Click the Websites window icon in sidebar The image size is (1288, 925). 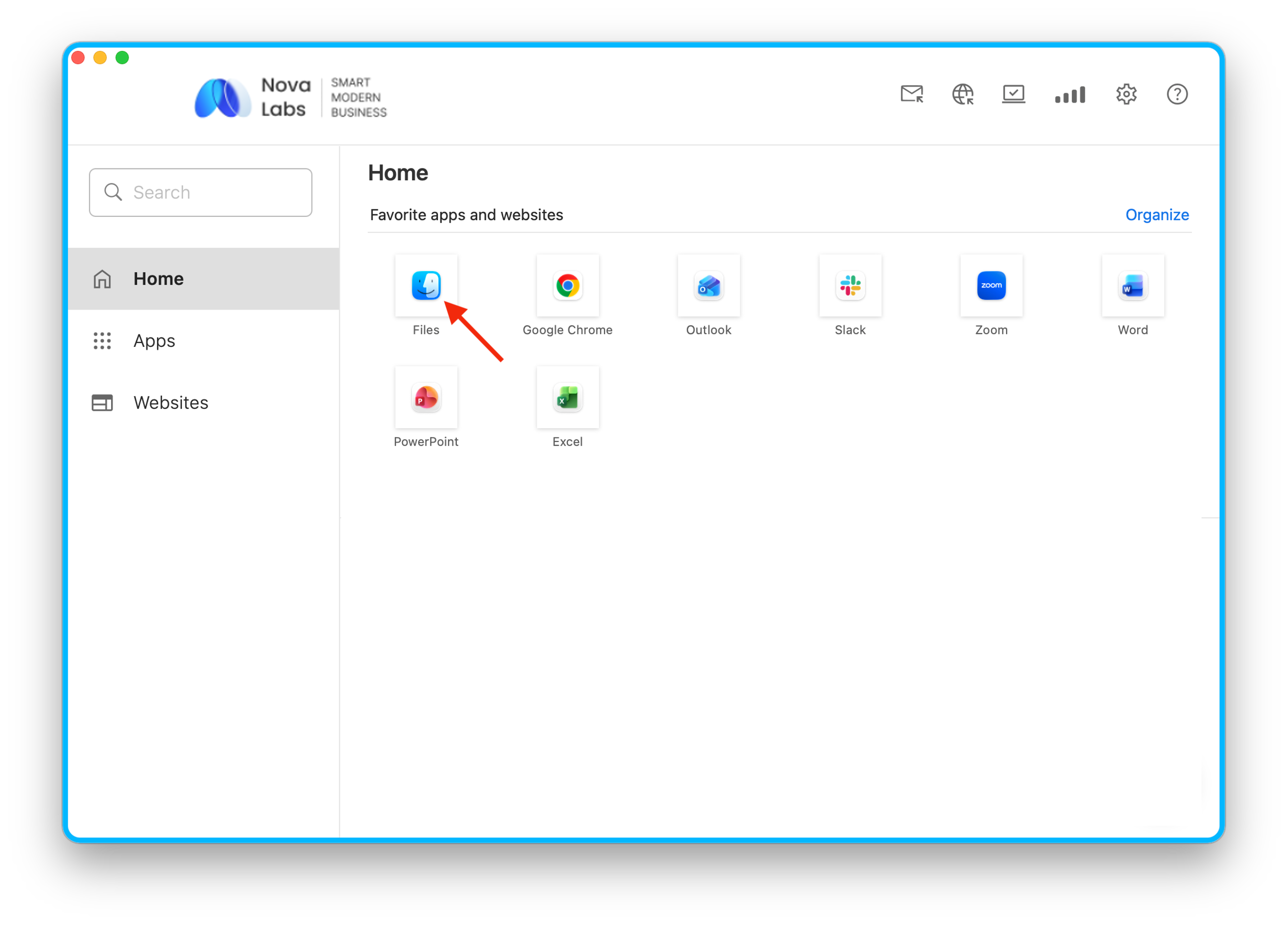pyautogui.click(x=102, y=402)
